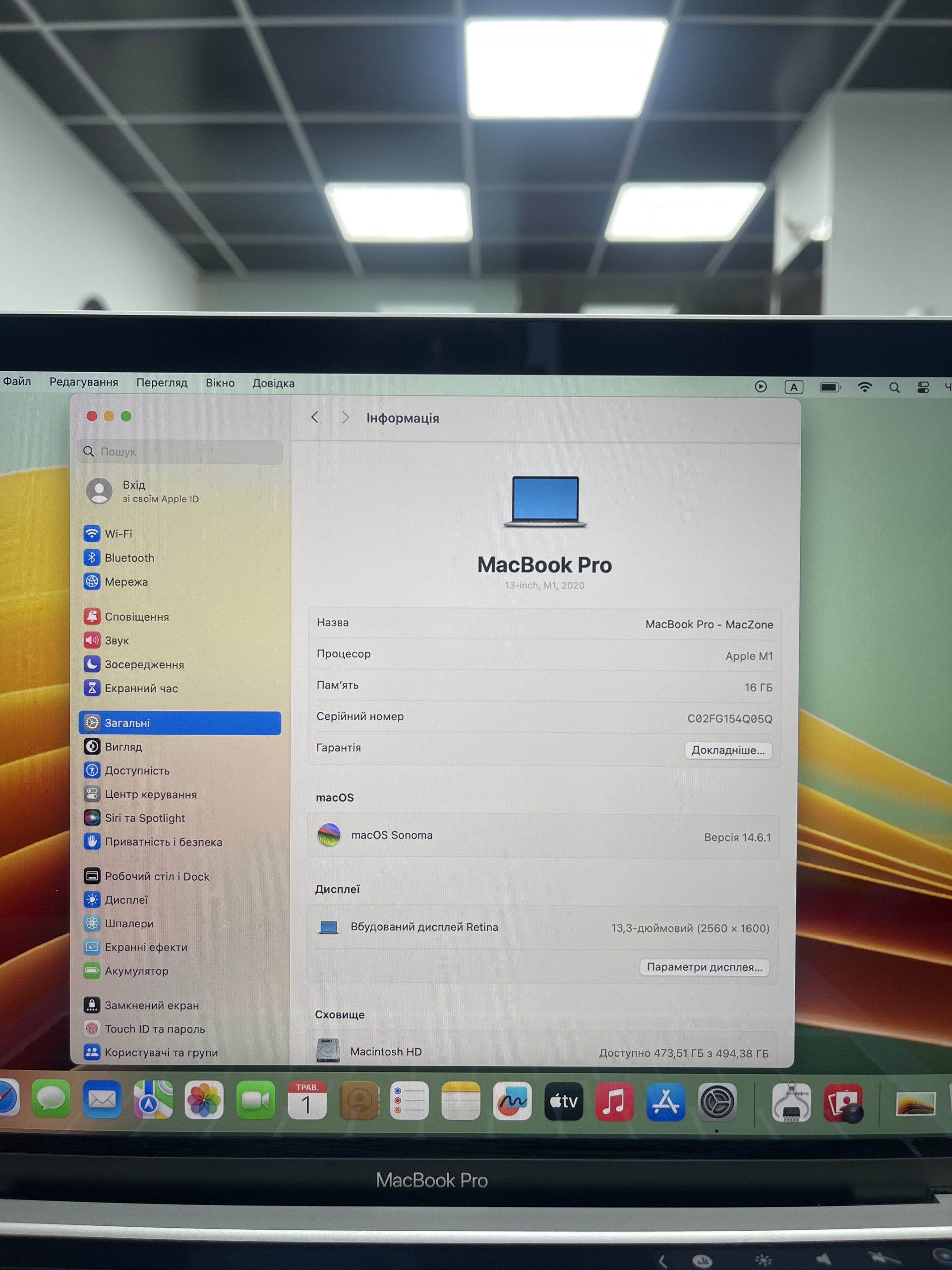
Task: Click the macOS Sonoma row
Action: click(543, 836)
